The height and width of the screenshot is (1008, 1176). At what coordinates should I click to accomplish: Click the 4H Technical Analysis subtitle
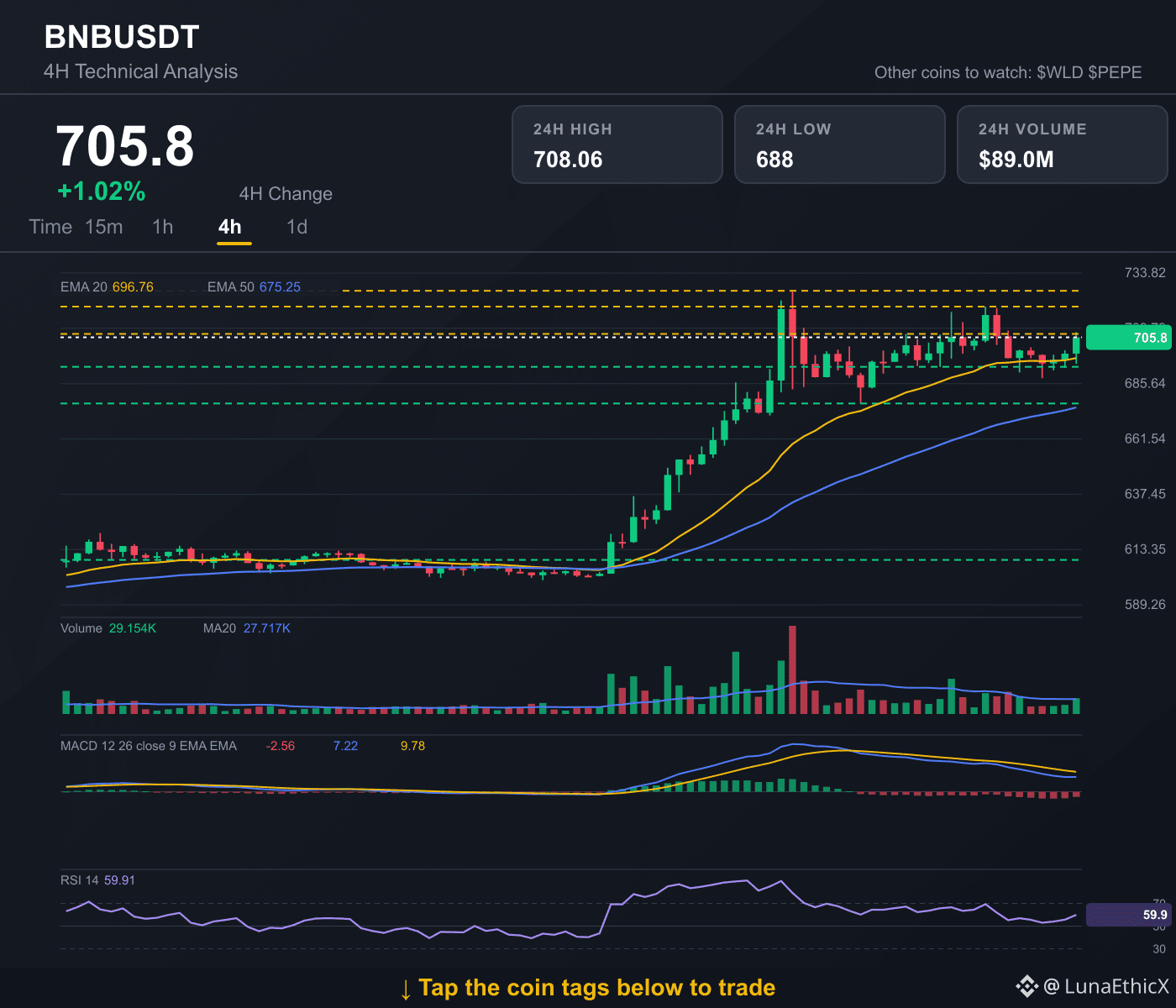click(140, 71)
